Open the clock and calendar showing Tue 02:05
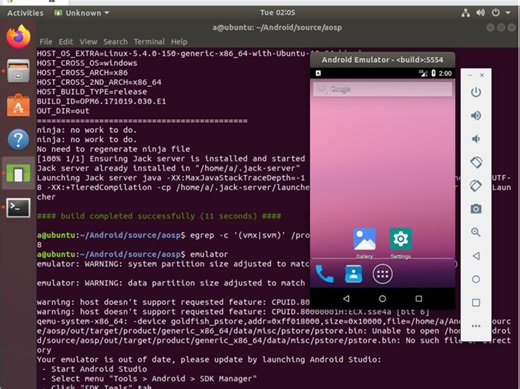520x389 pixels. click(x=277, y=13)
